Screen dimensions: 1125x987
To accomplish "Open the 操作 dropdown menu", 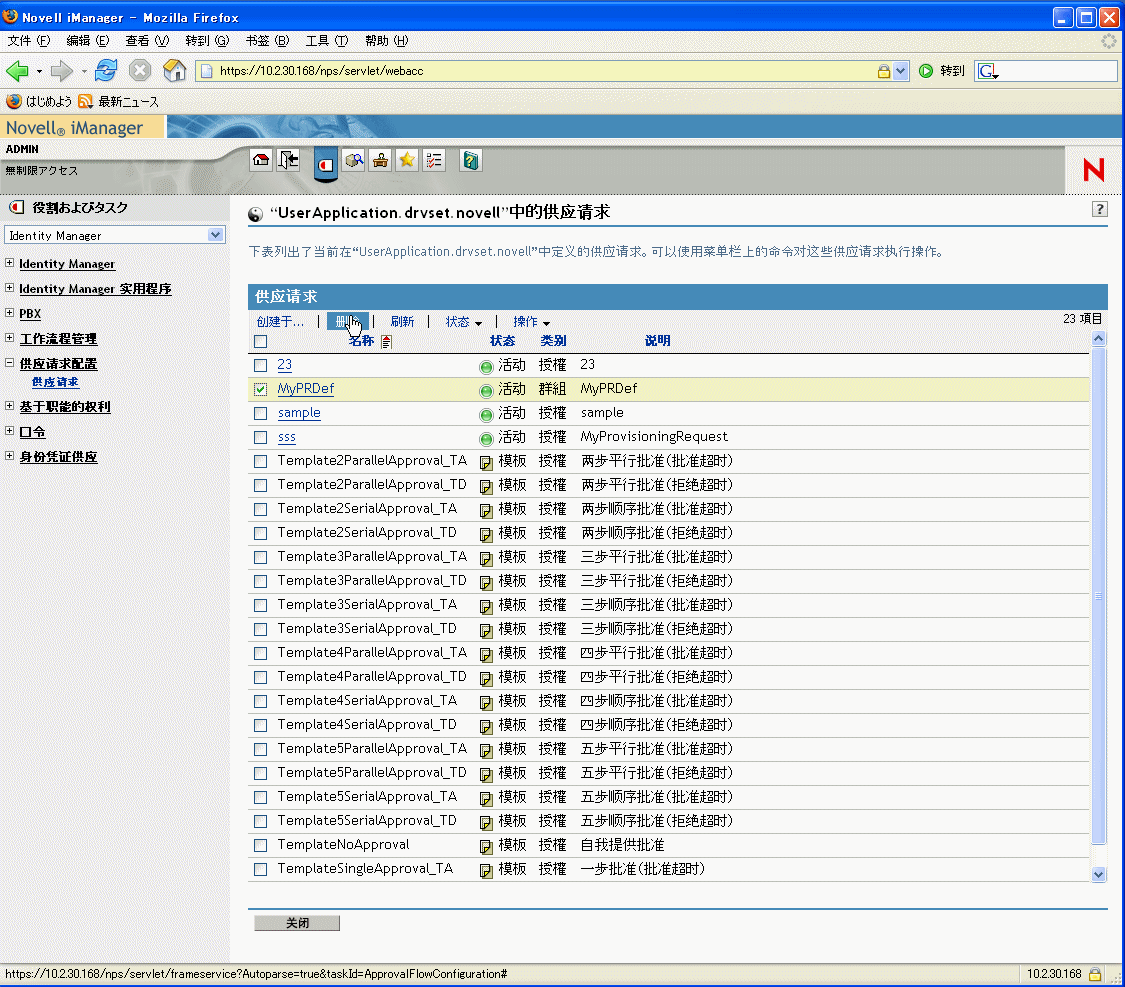I will [532, 322].
